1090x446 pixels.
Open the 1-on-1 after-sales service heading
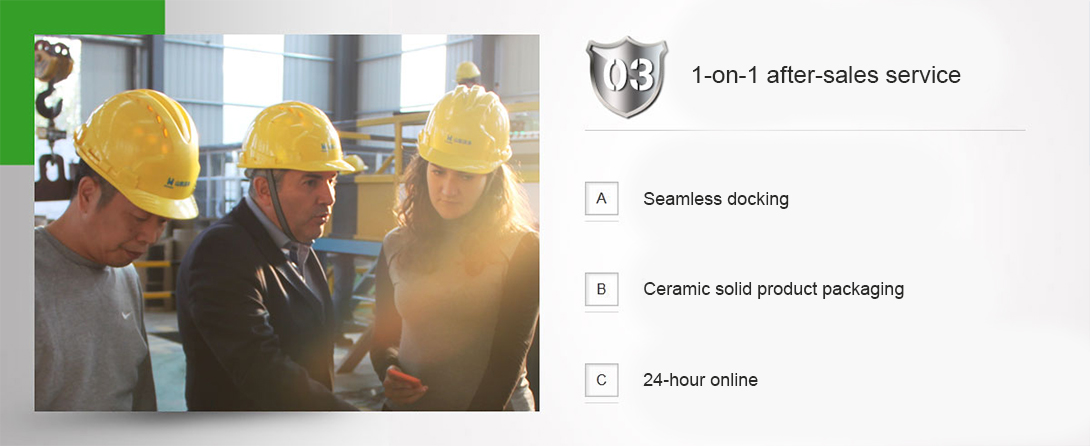click(826, 75)
